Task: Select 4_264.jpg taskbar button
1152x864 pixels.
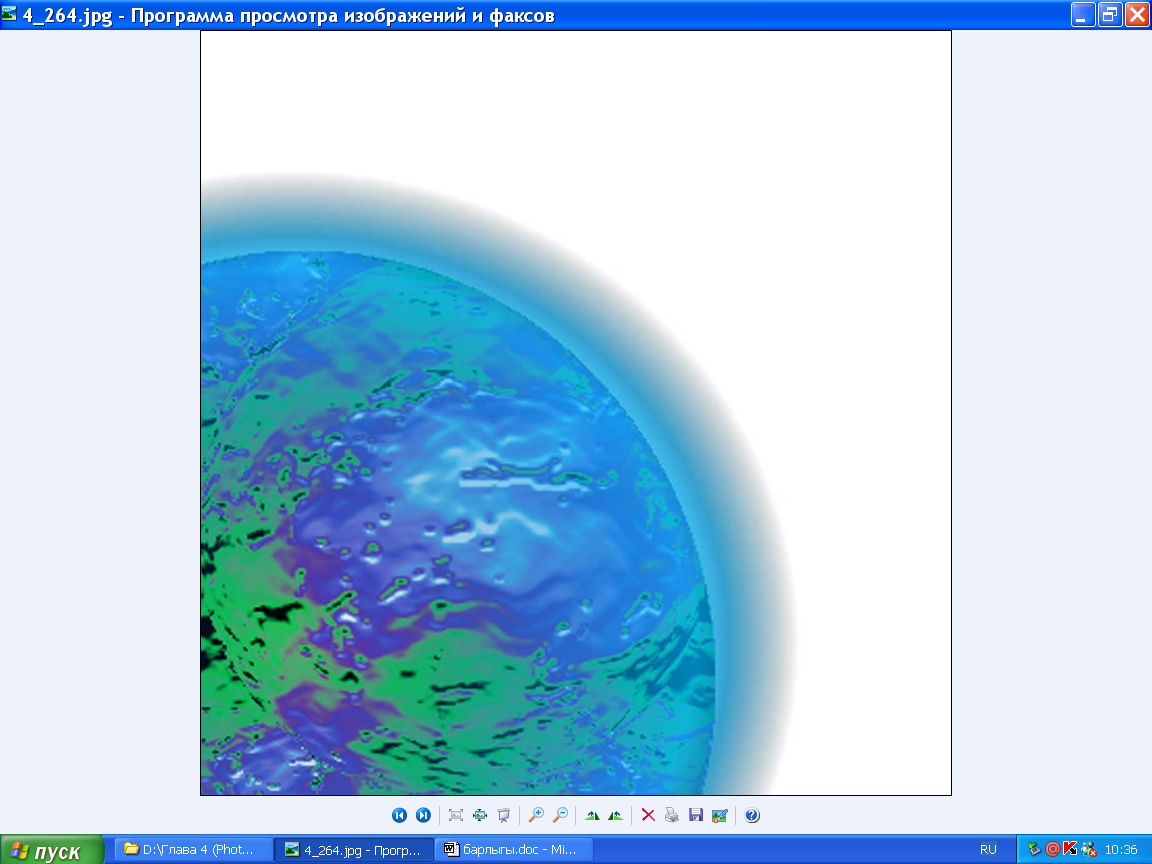Action: coord(355,850)
